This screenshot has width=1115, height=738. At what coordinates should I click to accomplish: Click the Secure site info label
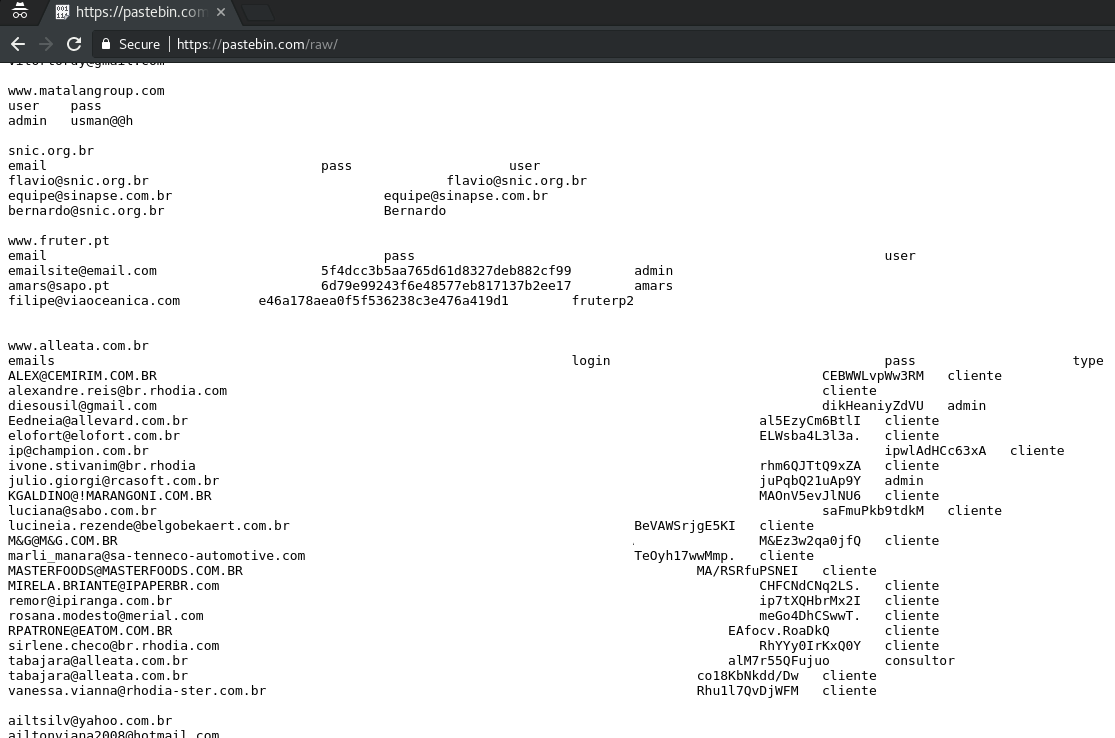[x=139, y=44]
